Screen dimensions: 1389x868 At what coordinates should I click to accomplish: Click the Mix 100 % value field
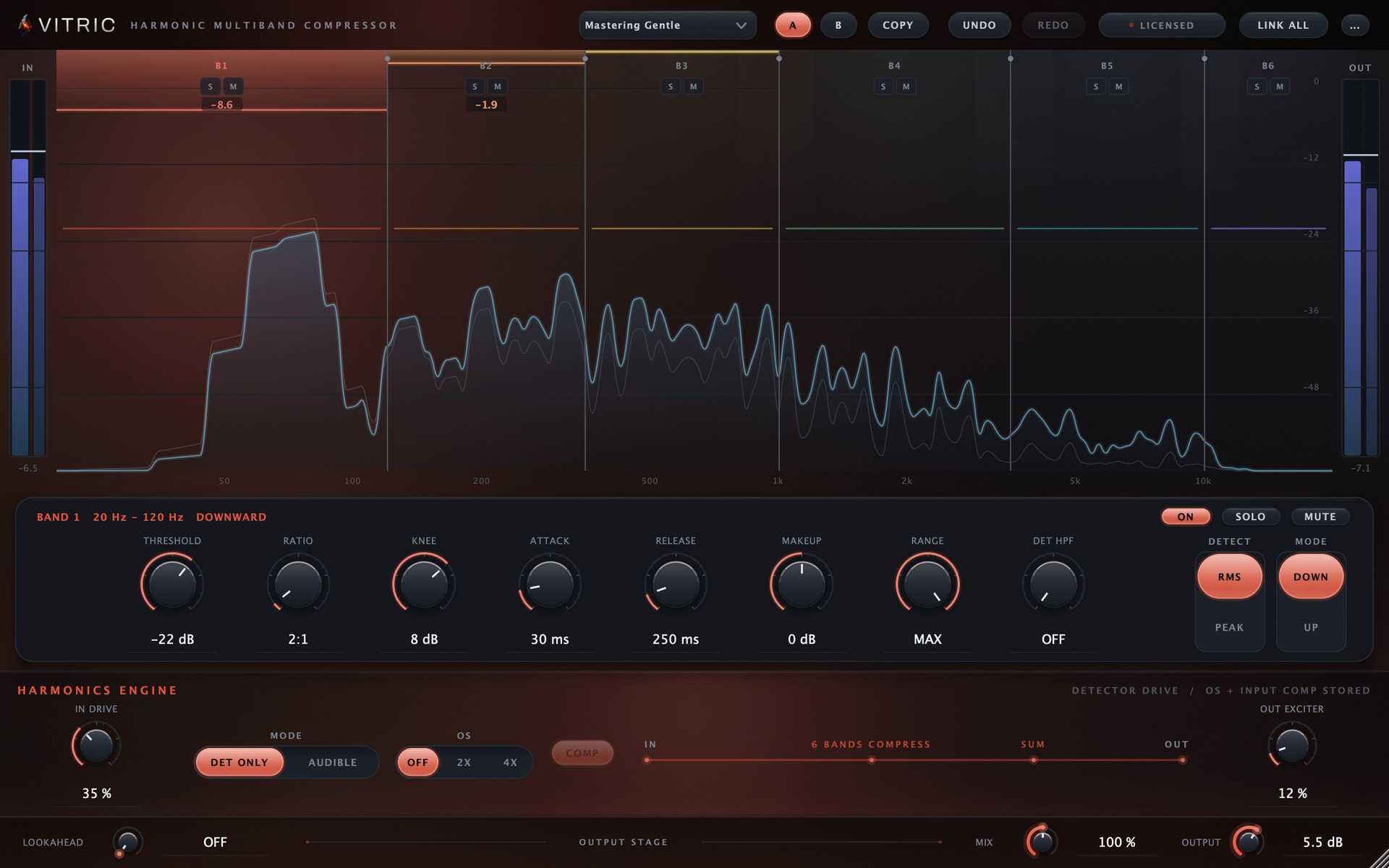coord(1116,842)
